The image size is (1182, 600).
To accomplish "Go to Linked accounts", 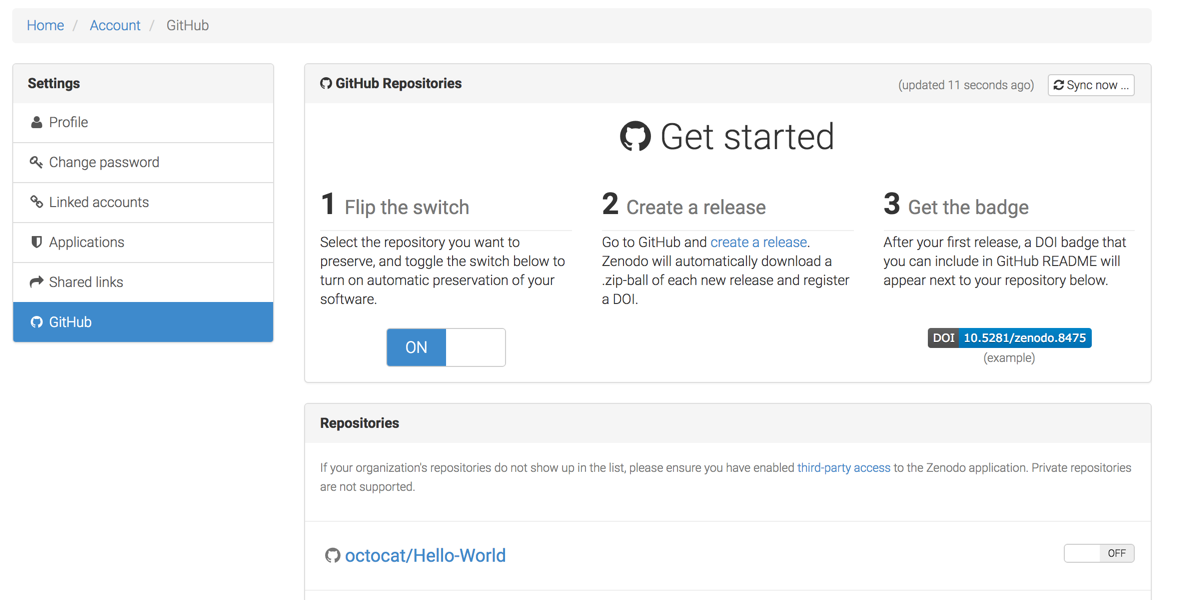I will tap(143, 202).
